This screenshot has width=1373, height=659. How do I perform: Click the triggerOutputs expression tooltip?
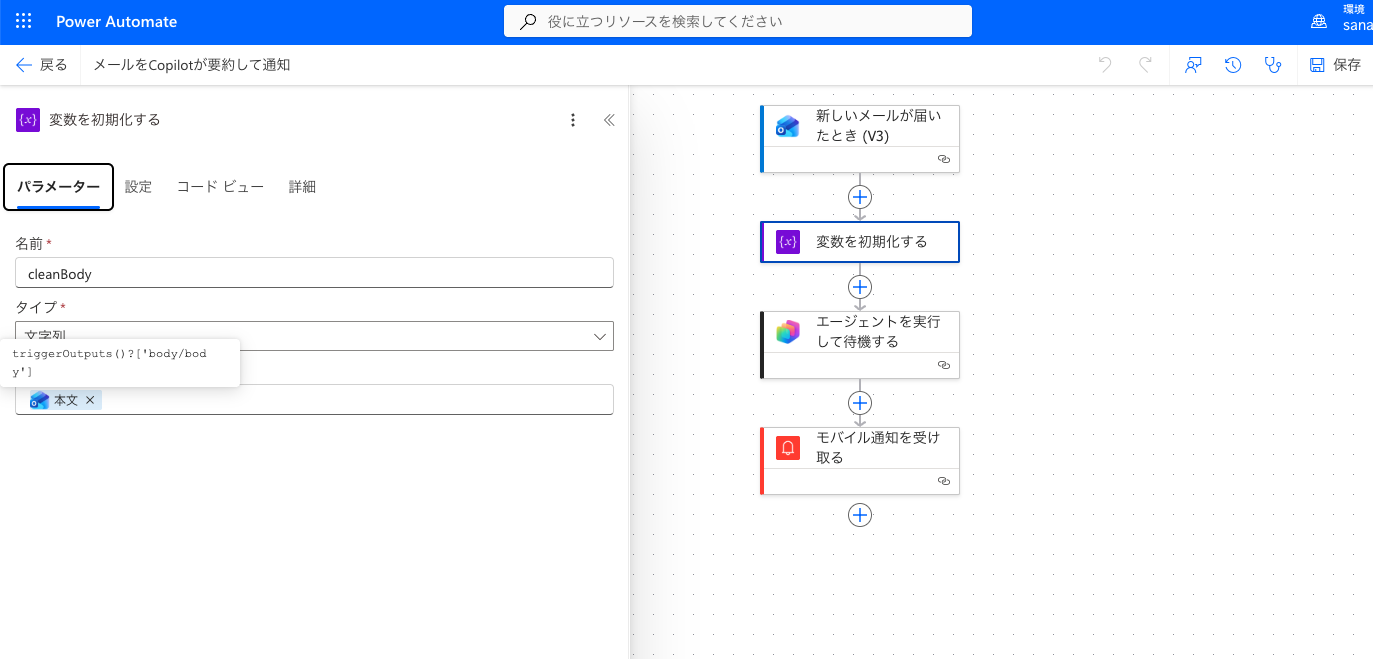click(x=120, y=363)
